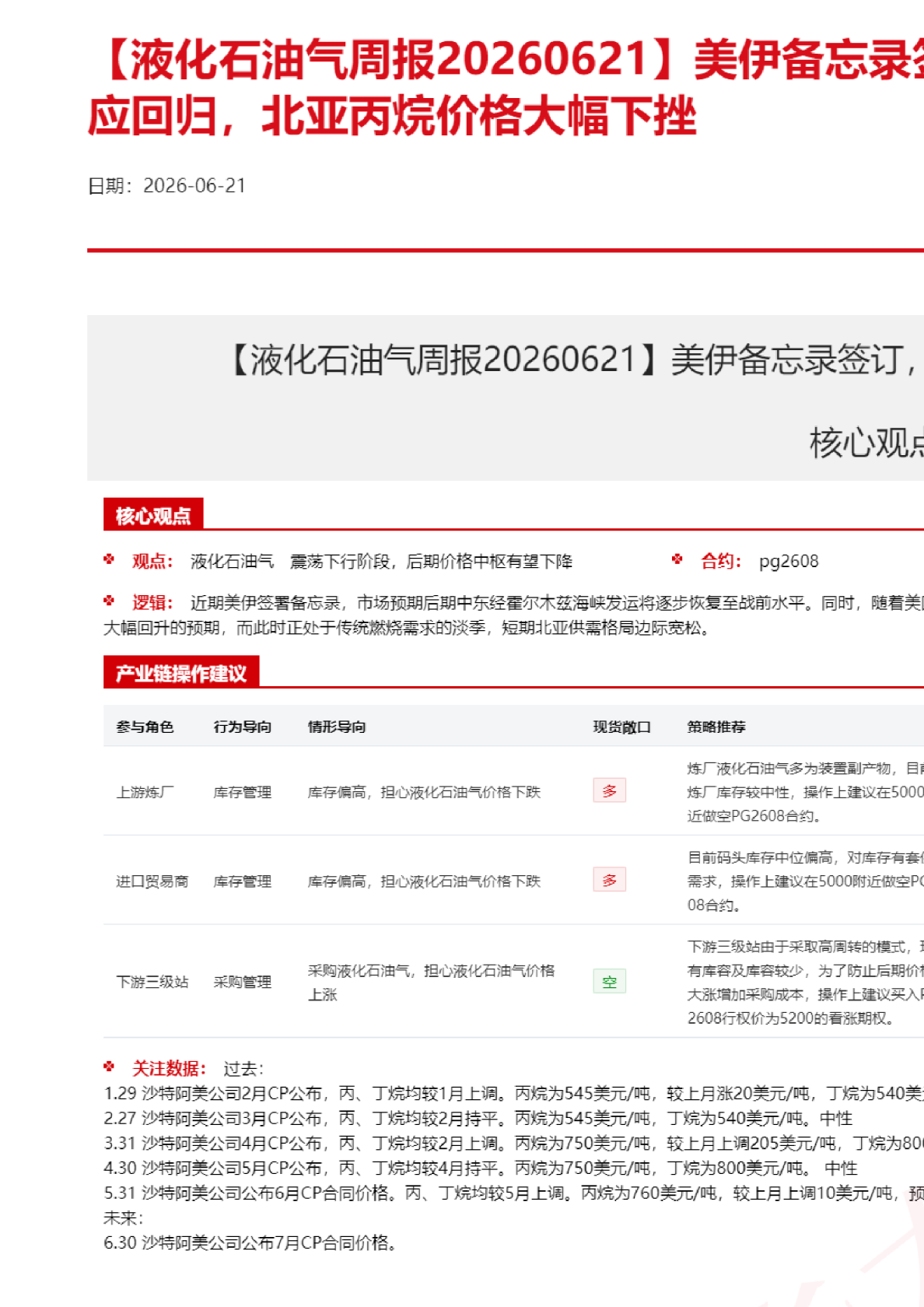Click the 现货敞口 column header
924x1307 pixels.
click(x=622, y=727)
